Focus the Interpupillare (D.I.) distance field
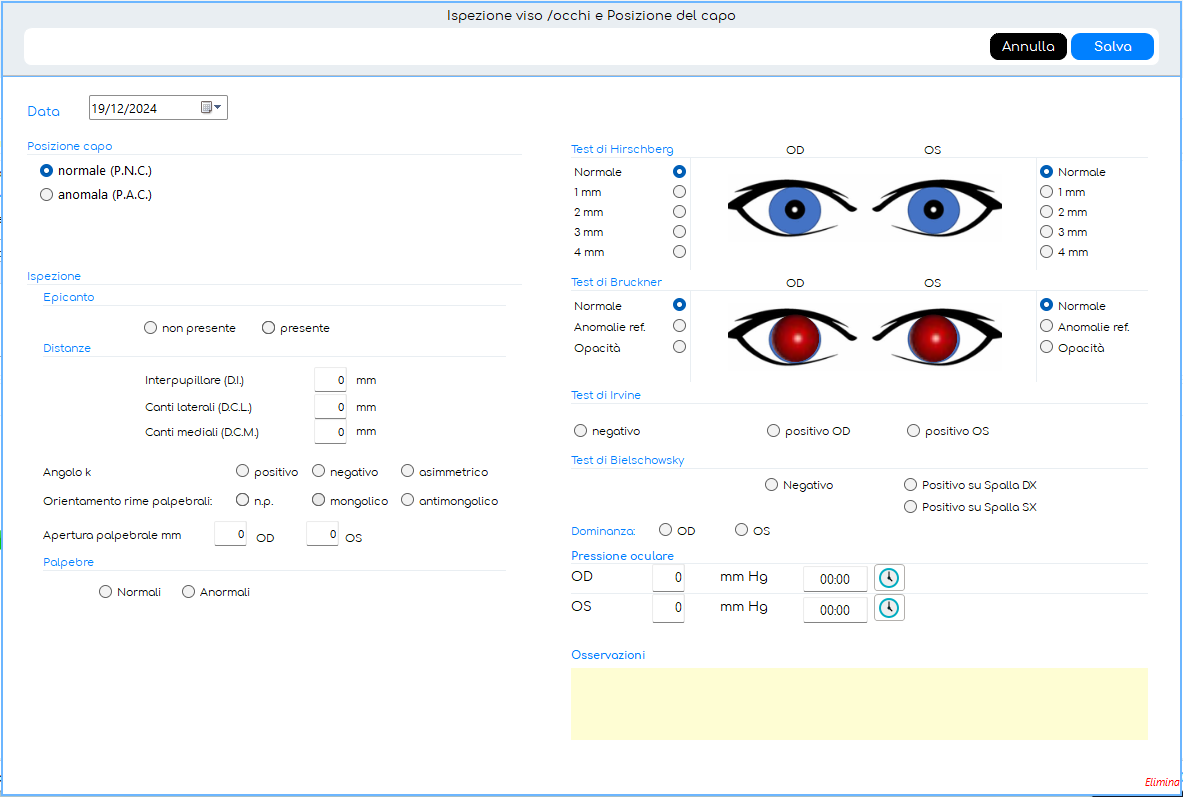Screen dimensions: 1183x797 coord(330,380)
